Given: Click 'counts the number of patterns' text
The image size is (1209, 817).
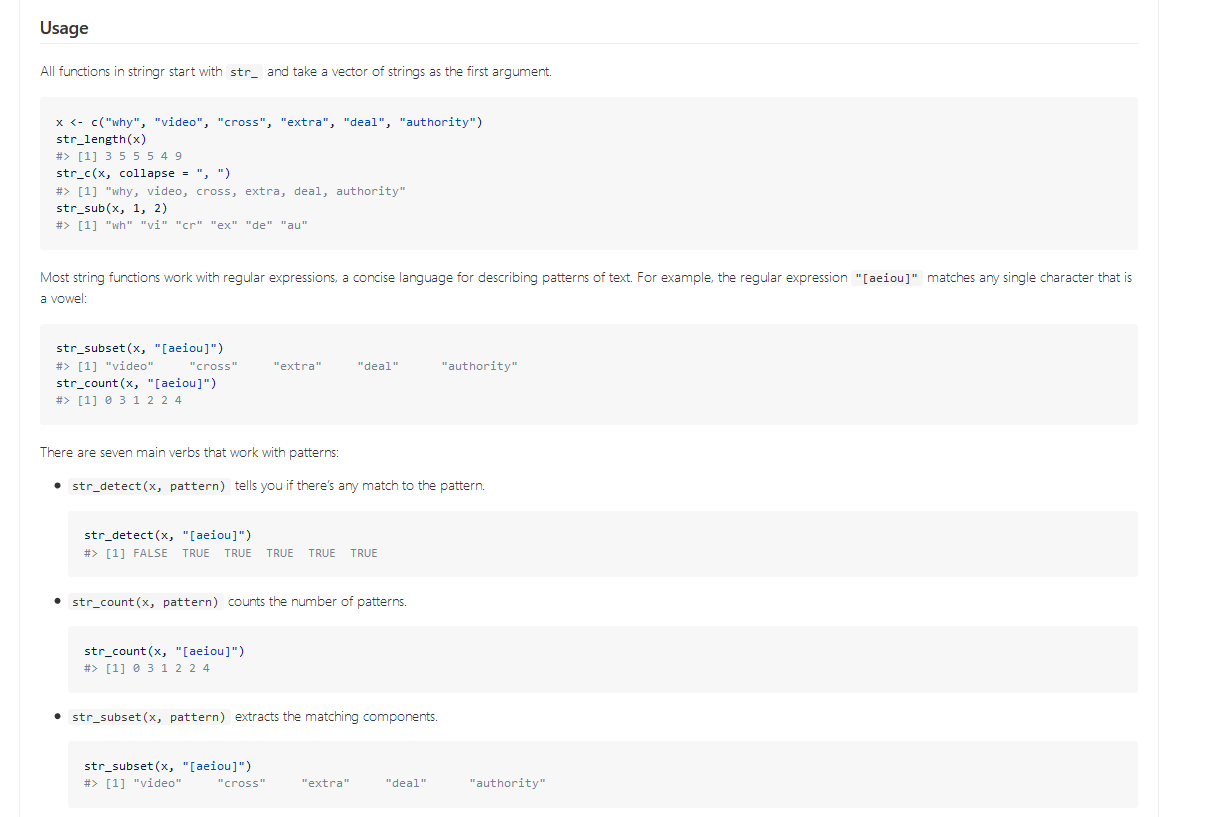Looking at the screenshot, I should tap(317, 602).
